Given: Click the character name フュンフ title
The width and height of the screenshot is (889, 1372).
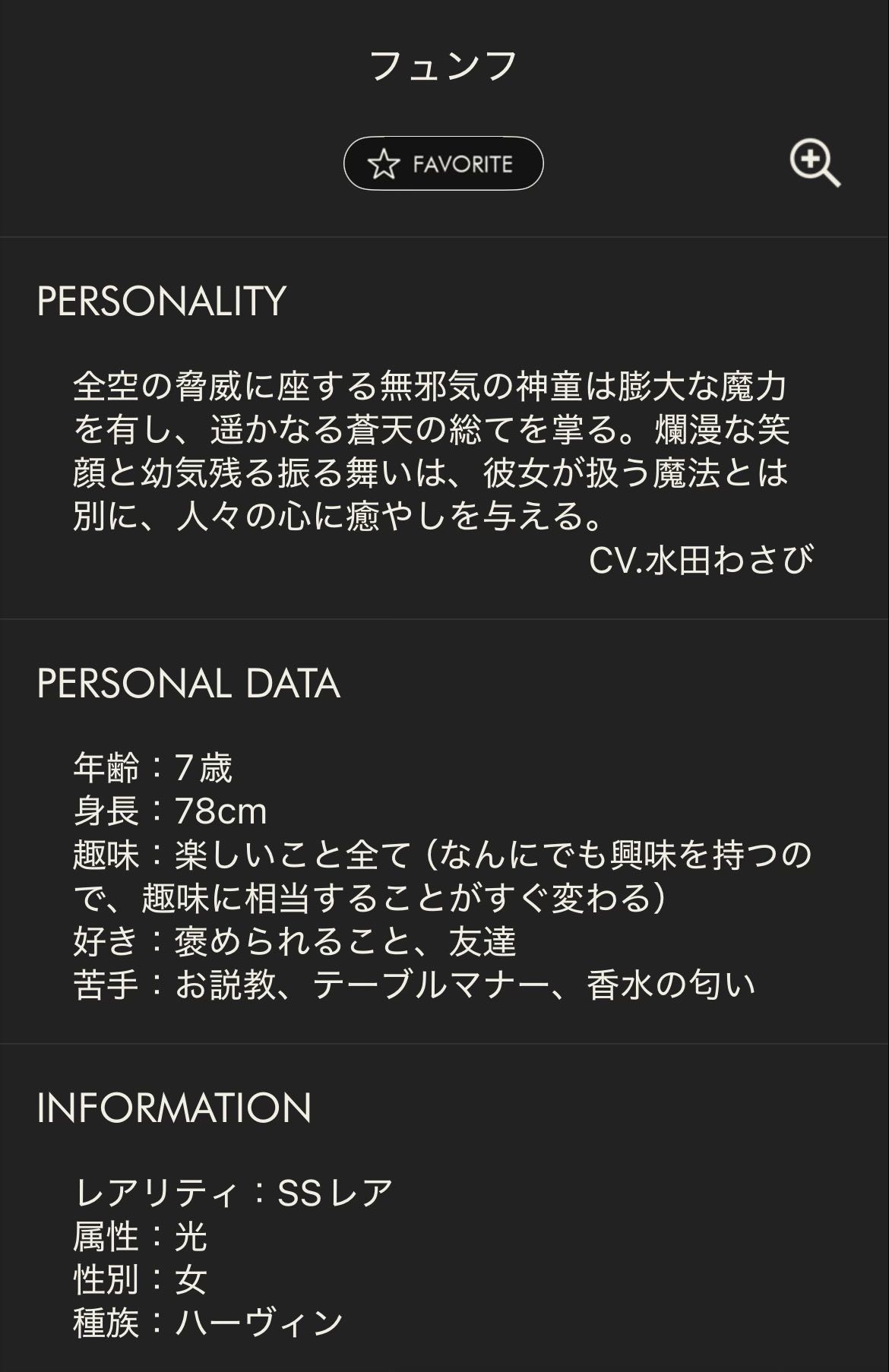Looking at the screenshot, I should 444,66.
